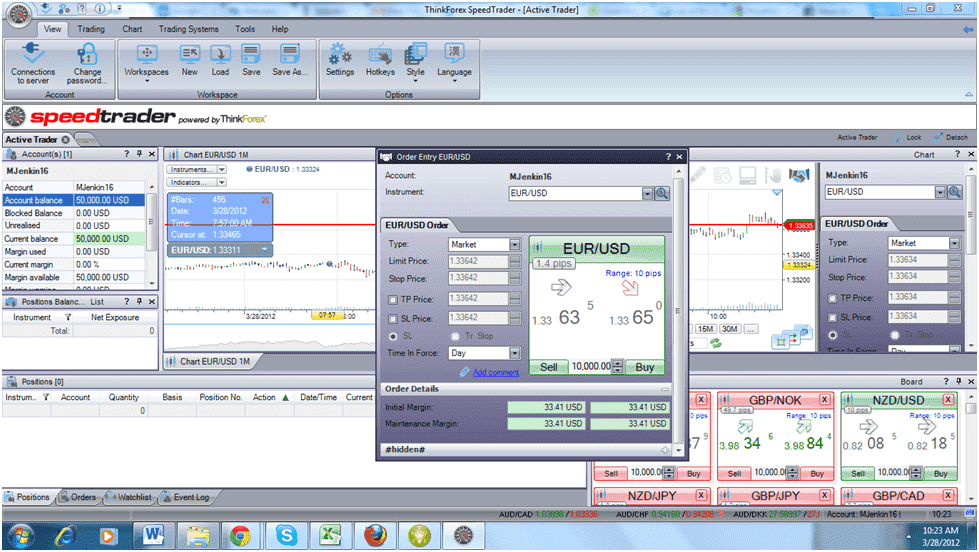Open the Settings gear icon
Image resolution: width=979 pixels, height=552 pixels.
click(x=340, y=55)
